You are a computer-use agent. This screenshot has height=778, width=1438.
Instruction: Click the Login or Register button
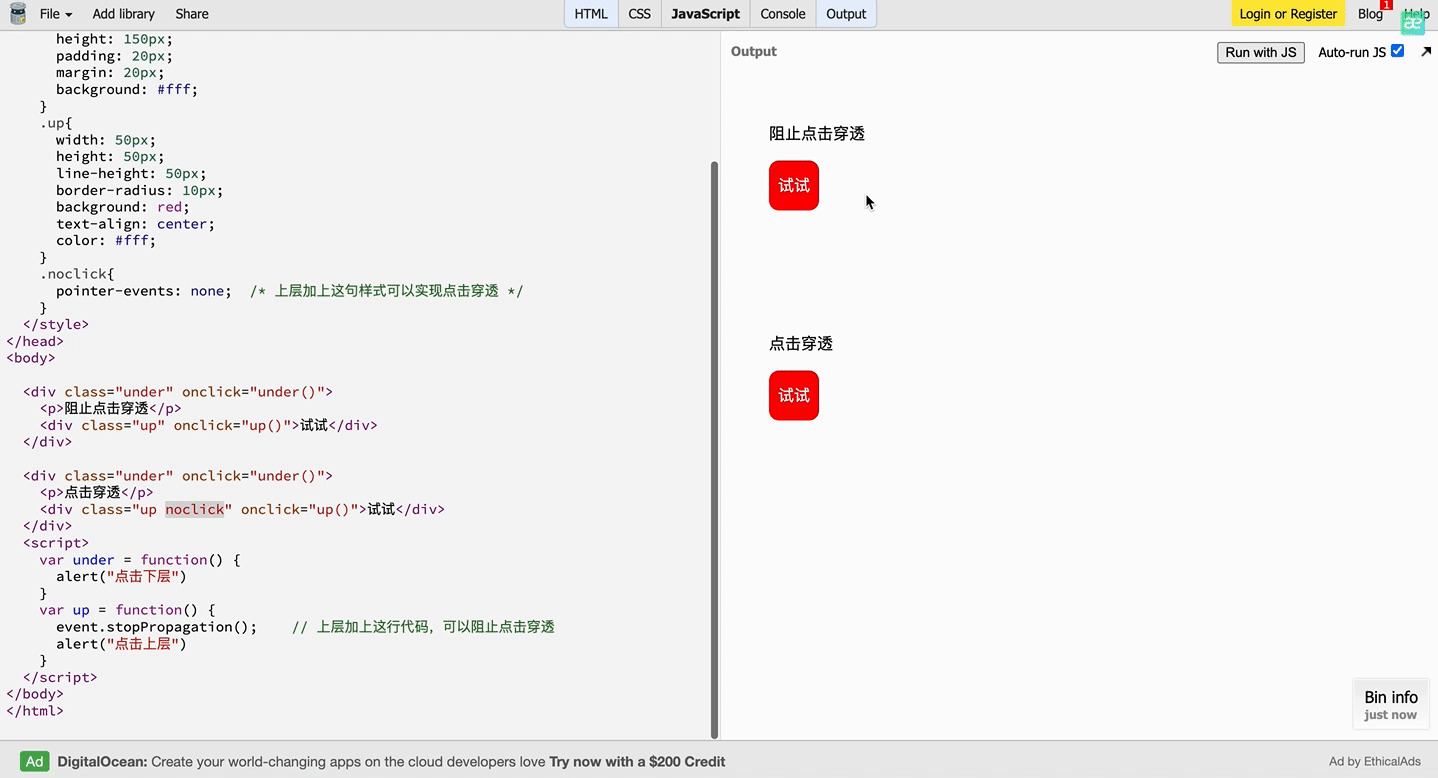pyautogui.click(x=1288, y=14)
